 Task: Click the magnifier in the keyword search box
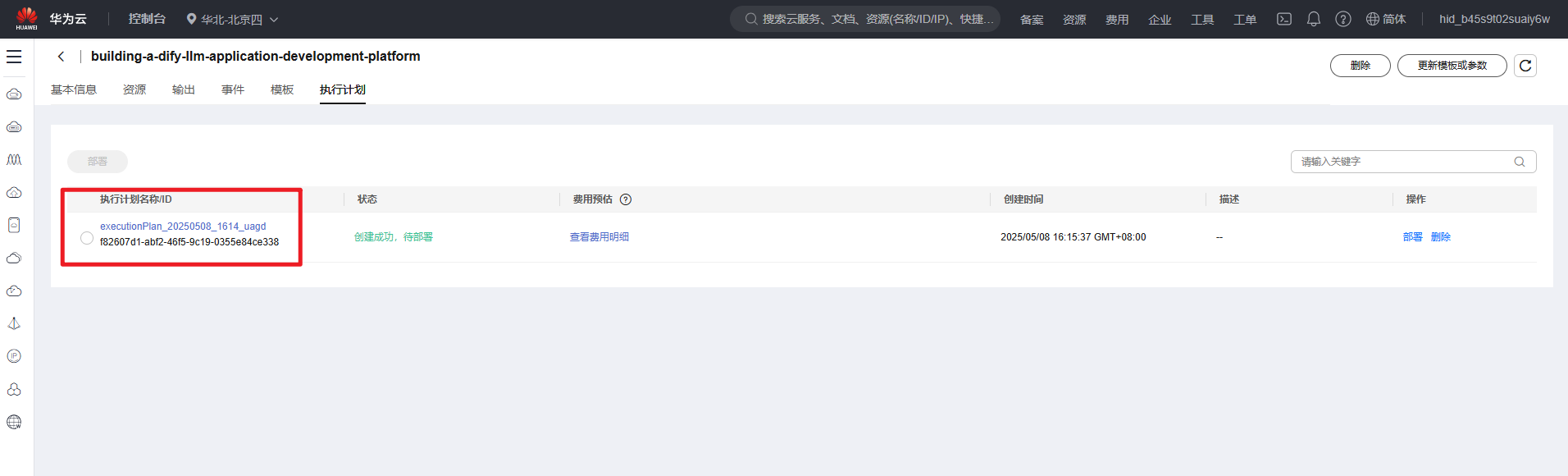click(1520, 162)
